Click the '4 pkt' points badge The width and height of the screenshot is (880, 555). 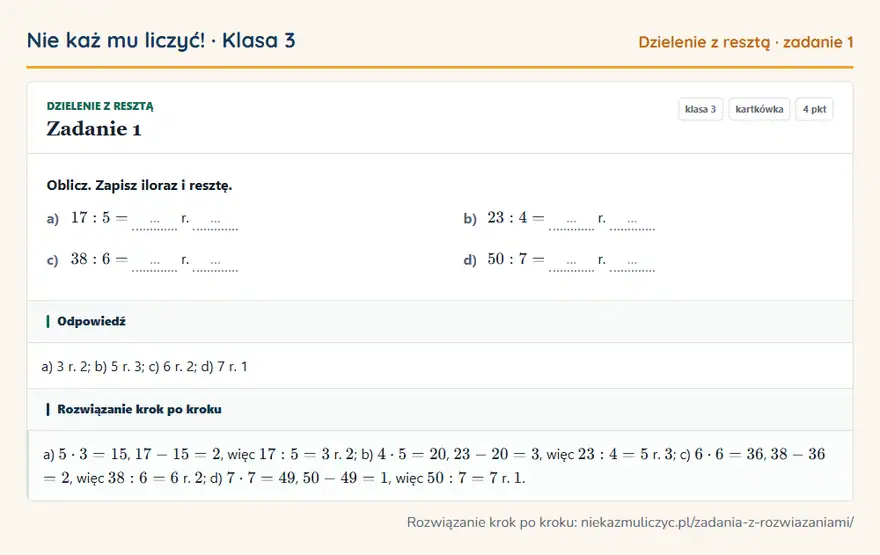click(814, 109)
